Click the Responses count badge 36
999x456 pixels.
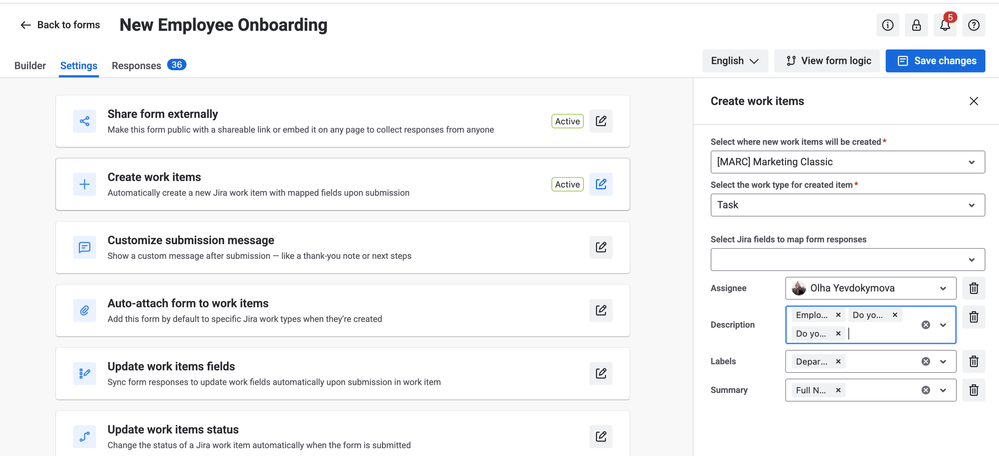click(176, 64)
